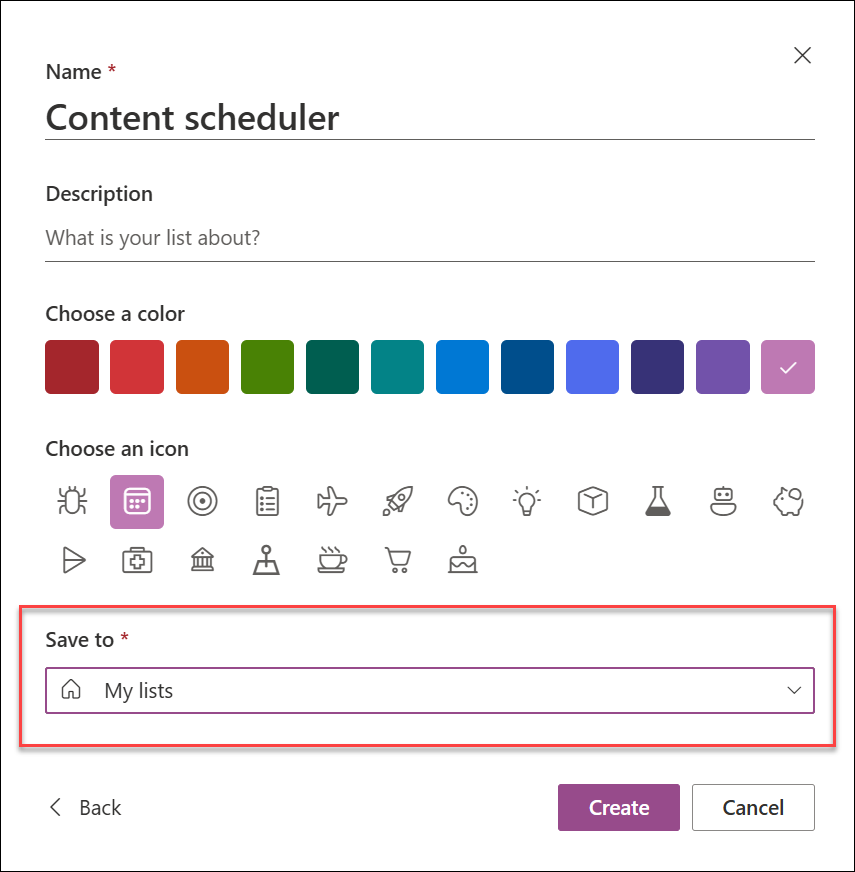Select the green color swatch
Screen dimensions: 855x872
267,367
